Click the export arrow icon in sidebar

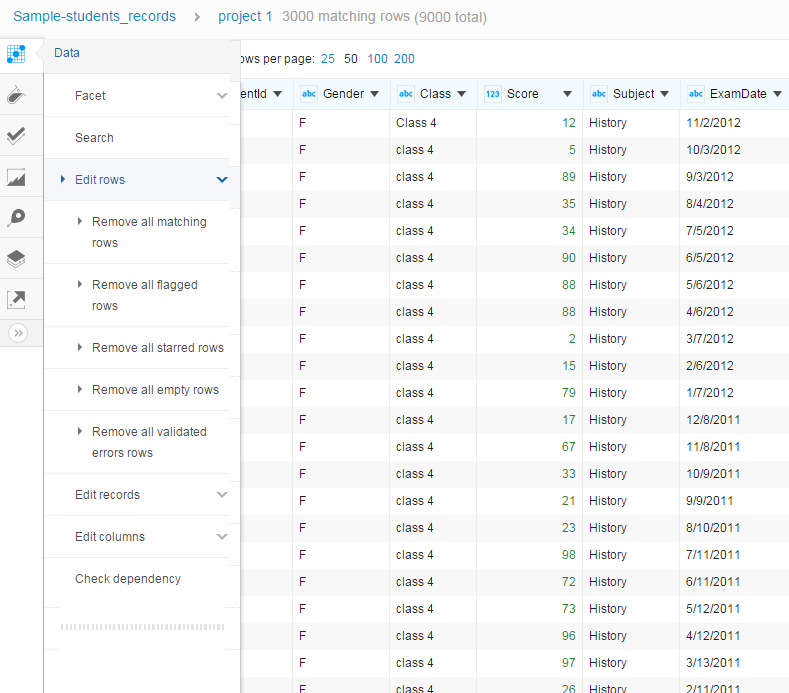coord(16,299)
